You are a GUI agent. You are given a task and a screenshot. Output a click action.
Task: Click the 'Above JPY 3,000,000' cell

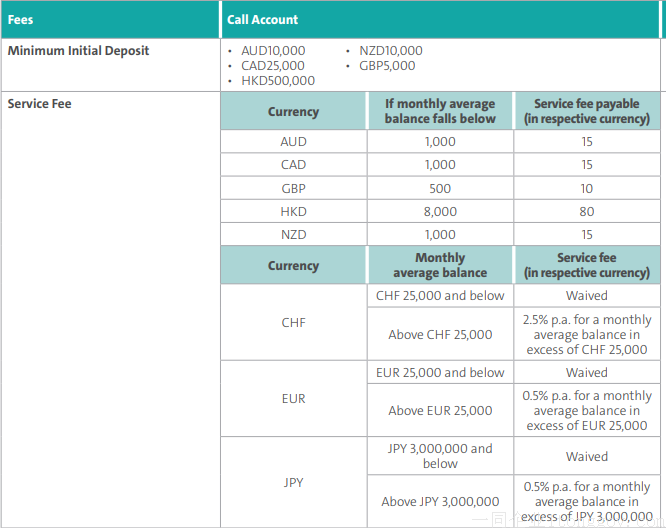pos(440,501)
